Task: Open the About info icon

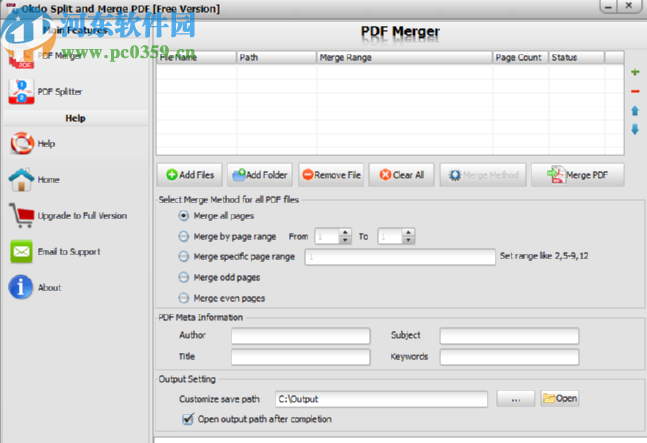Action: (21, 287)
